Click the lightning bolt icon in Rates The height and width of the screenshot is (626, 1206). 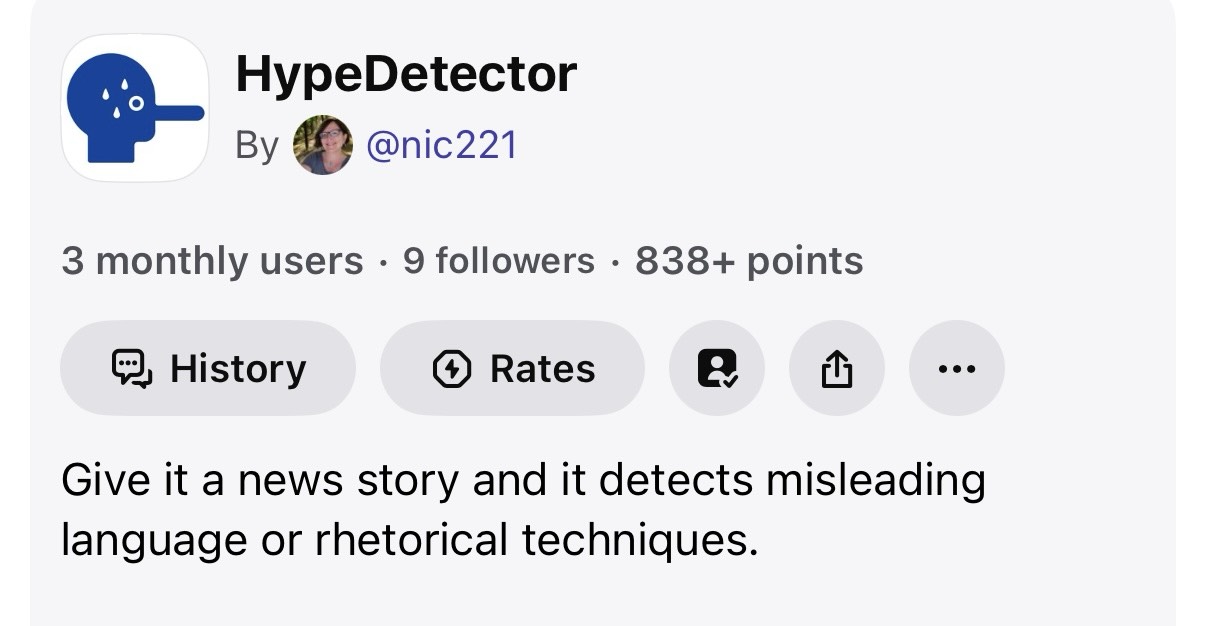click(x=452, y=369)
